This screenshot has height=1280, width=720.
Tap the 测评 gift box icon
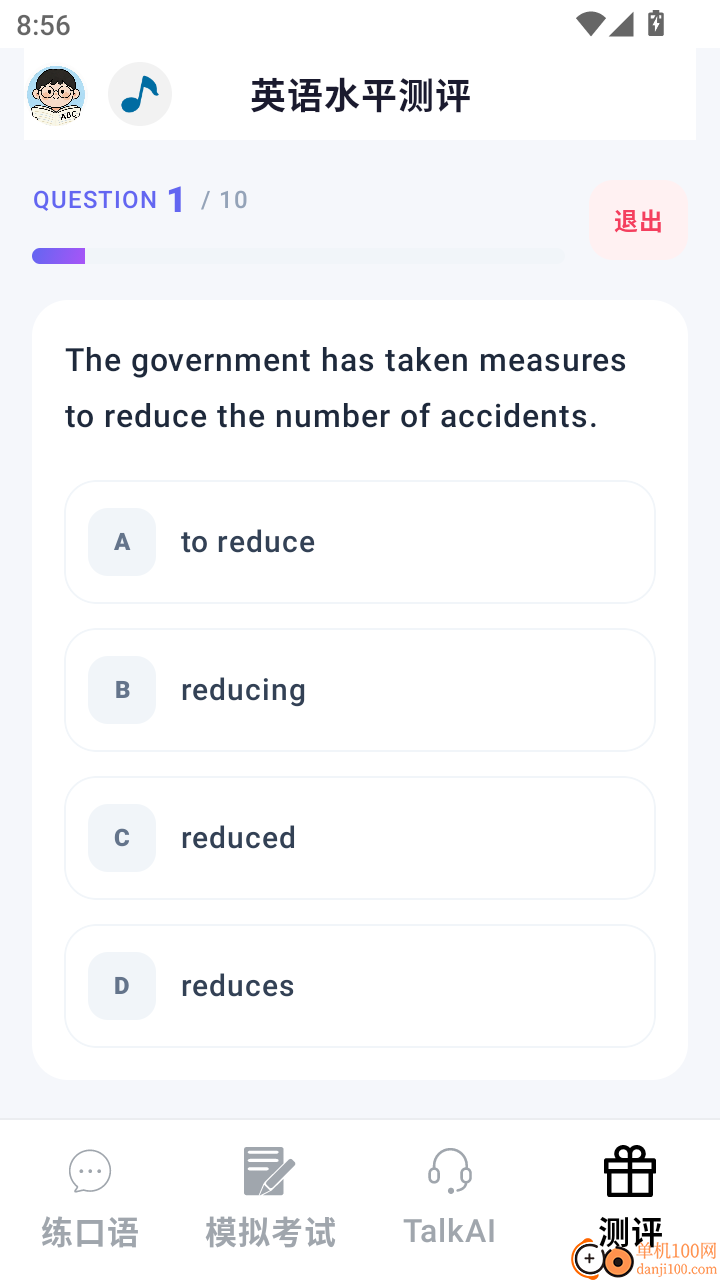click(x=630, y=1171)
